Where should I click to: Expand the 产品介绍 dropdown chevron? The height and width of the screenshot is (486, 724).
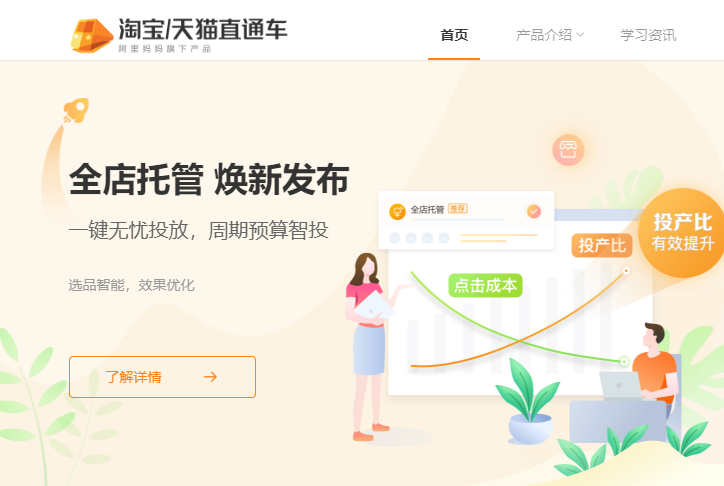click(580, 35)
